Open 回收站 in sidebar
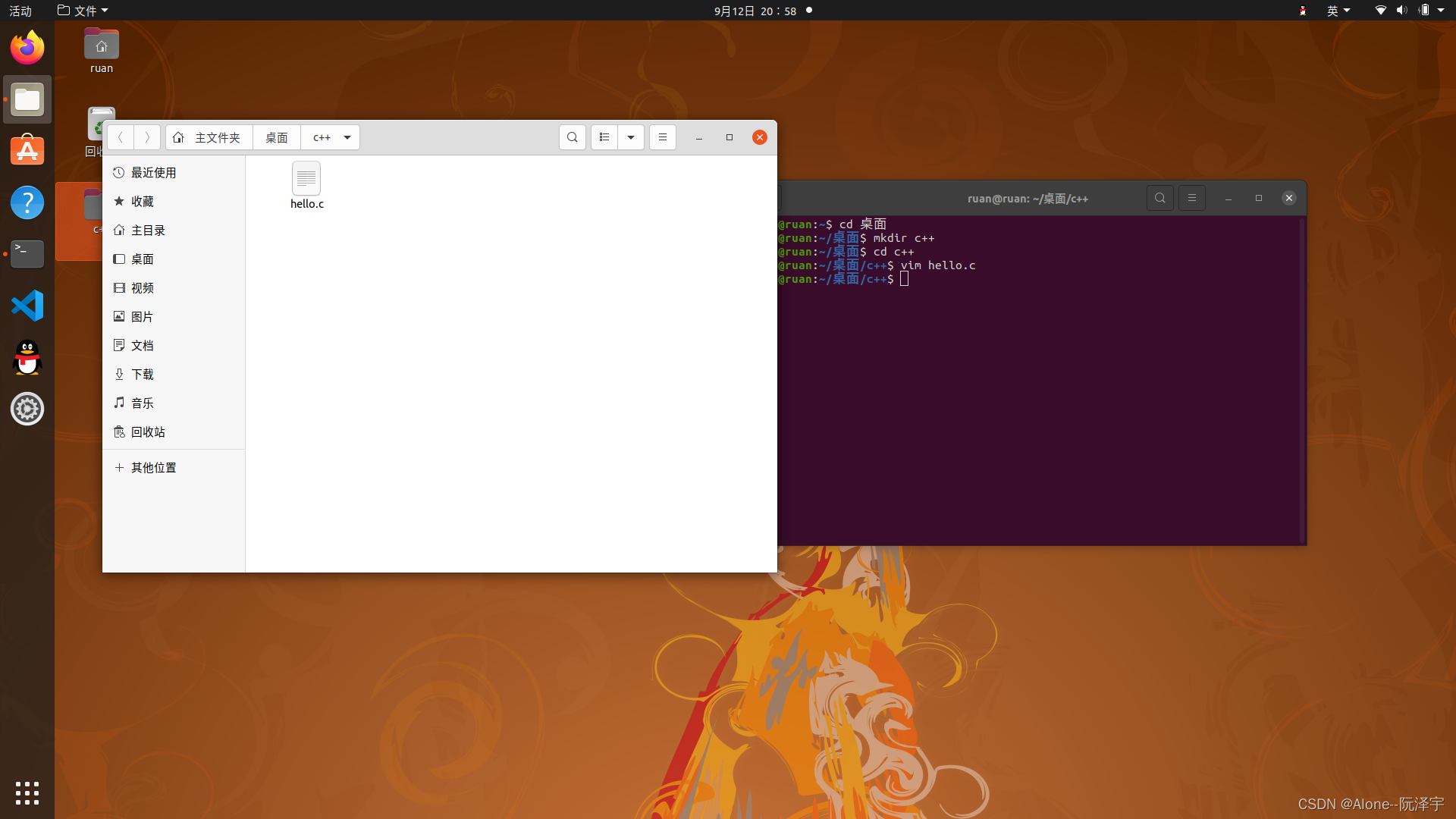Viewport: 1456px width, 819px height. [x=148, y=432]
